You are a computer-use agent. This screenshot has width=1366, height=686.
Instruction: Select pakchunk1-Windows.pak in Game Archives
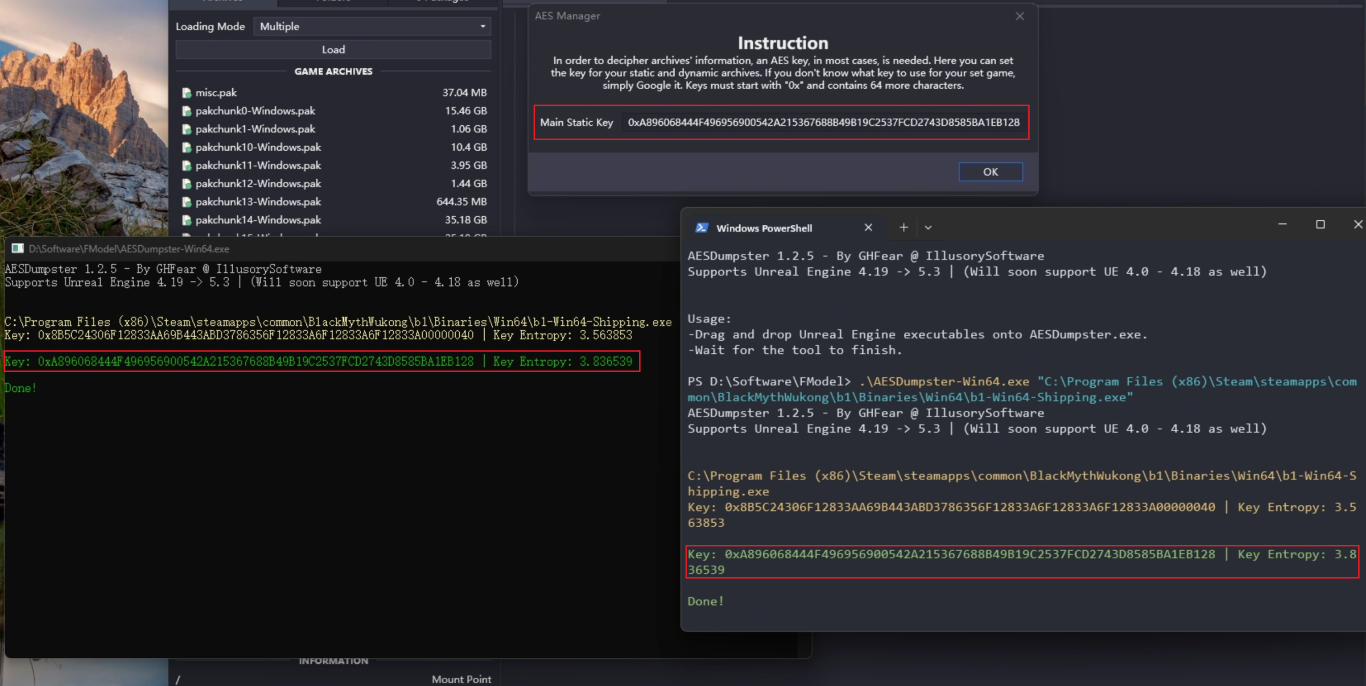pyautogui.click(x=255, y=129)
